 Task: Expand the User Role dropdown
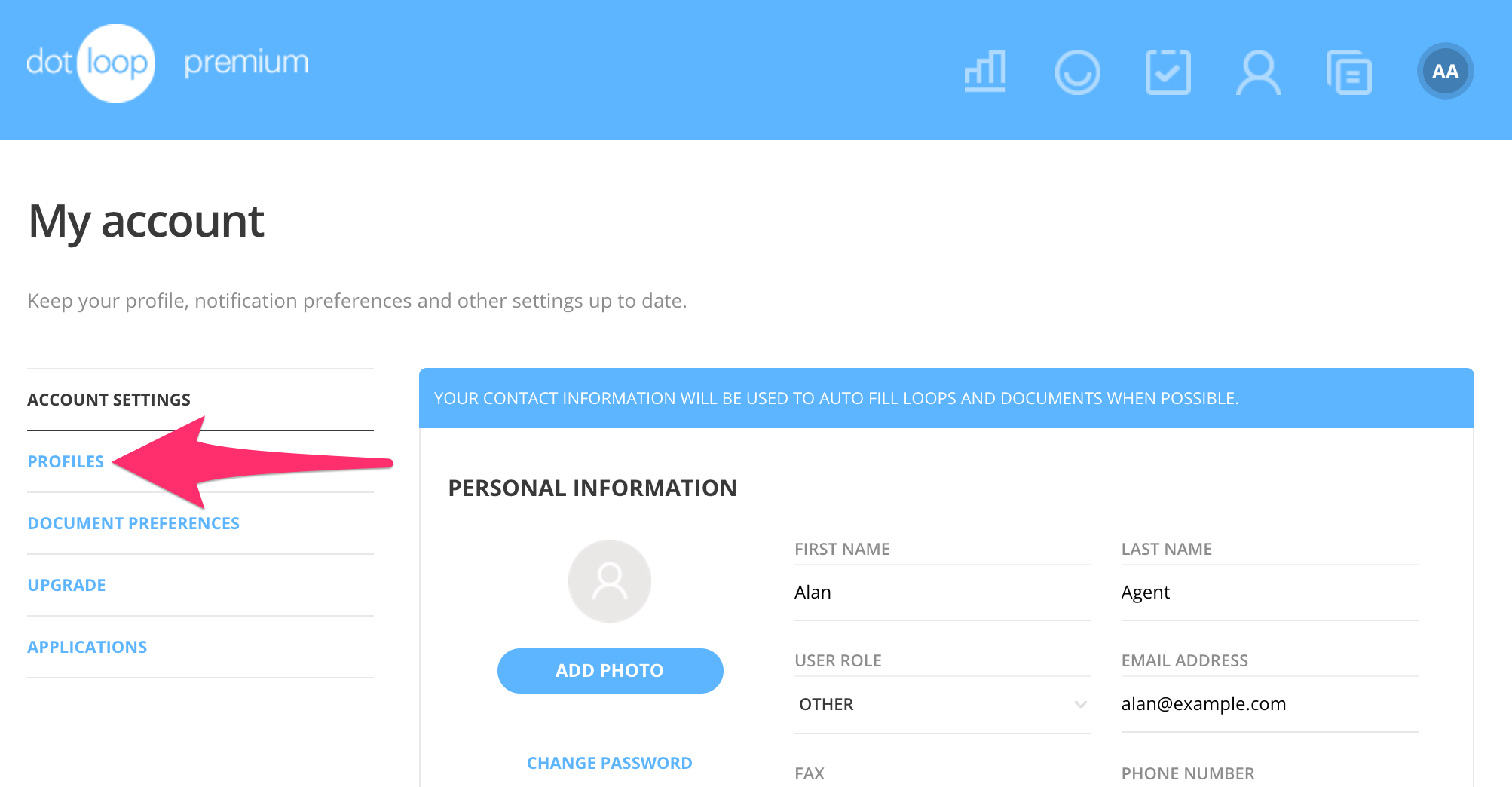click(941, 704)
